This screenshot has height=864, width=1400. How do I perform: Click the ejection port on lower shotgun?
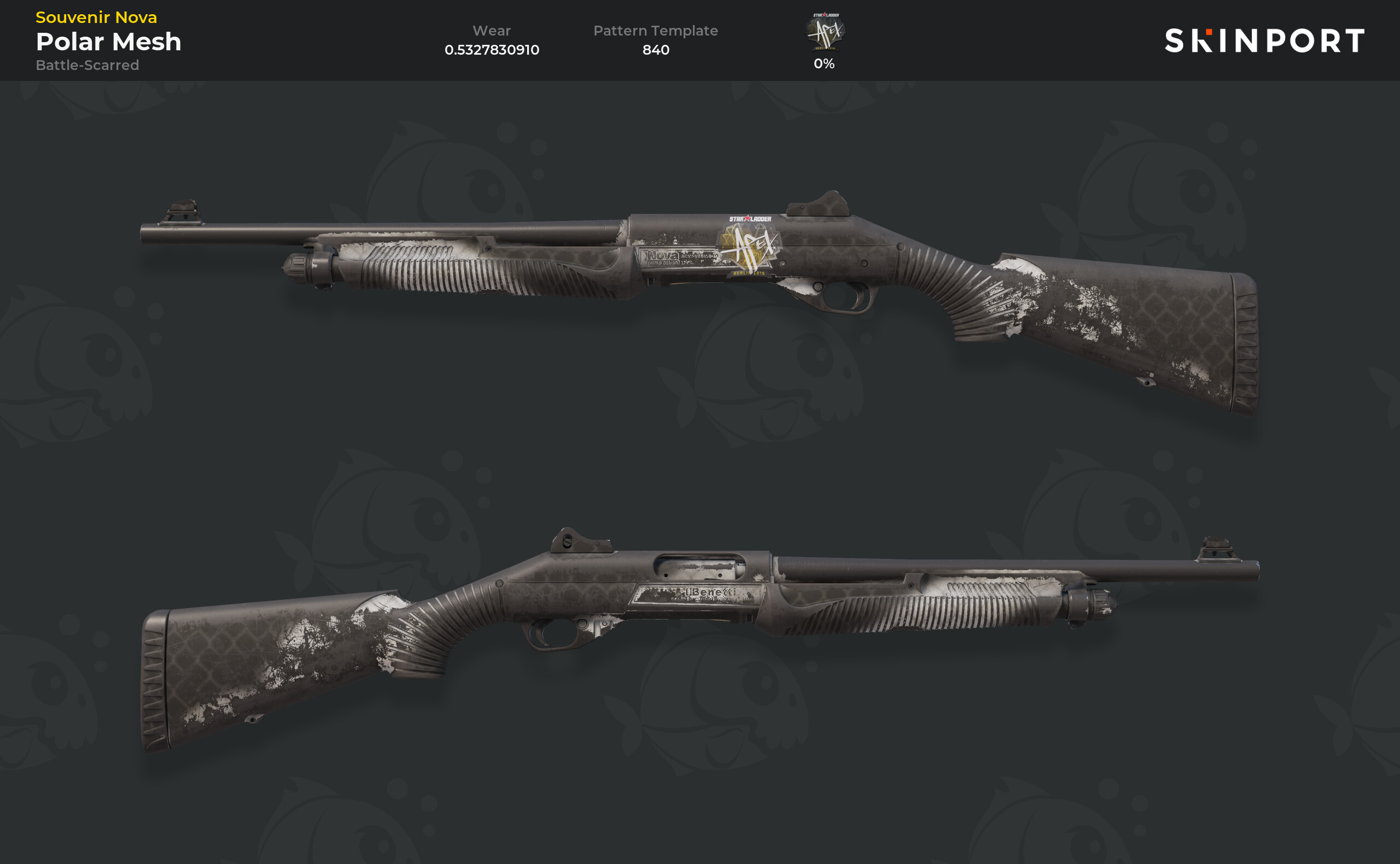pyautogui.click(x=700, y=568)
